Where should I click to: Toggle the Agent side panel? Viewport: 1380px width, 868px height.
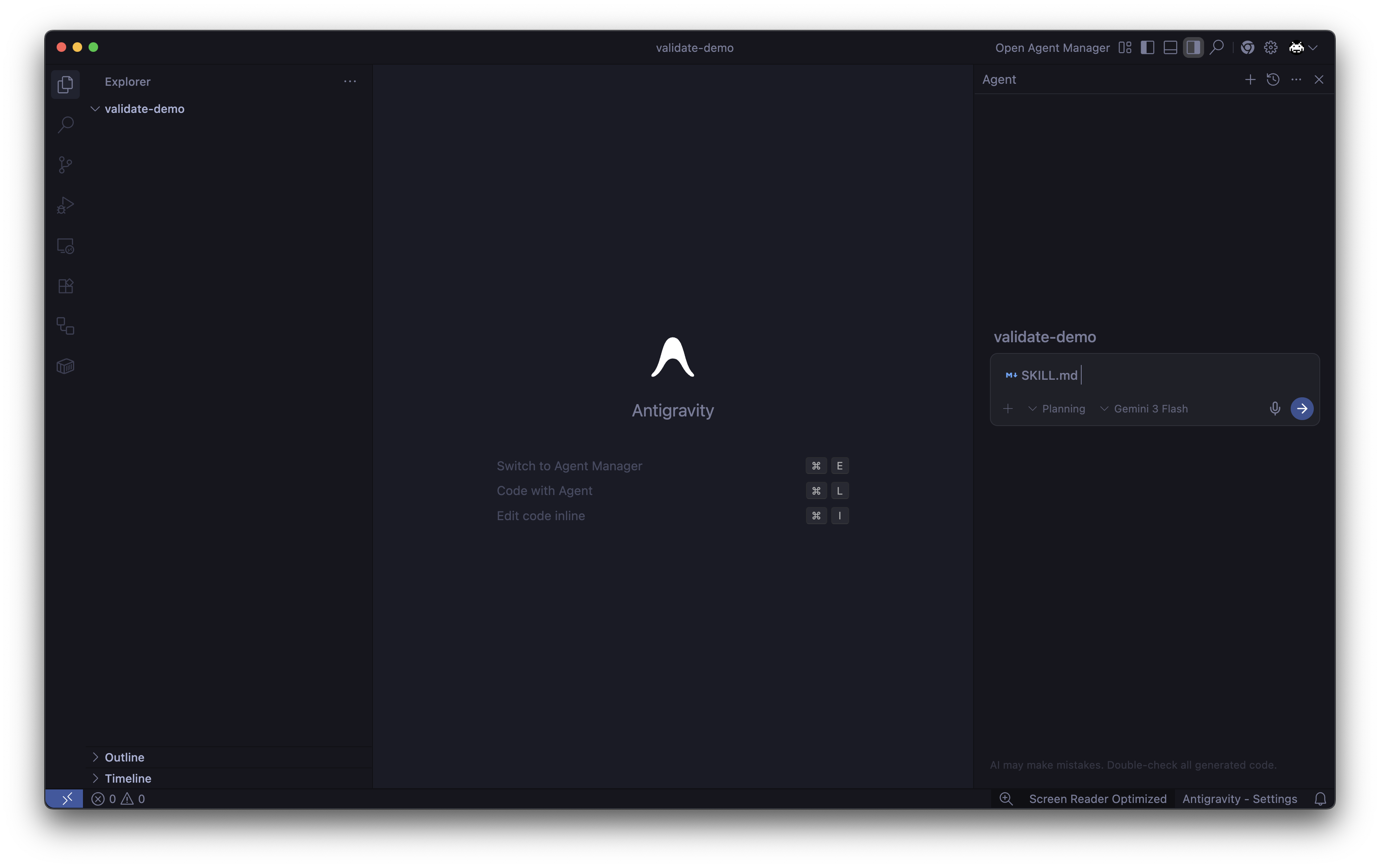[x=1193, y=47]
